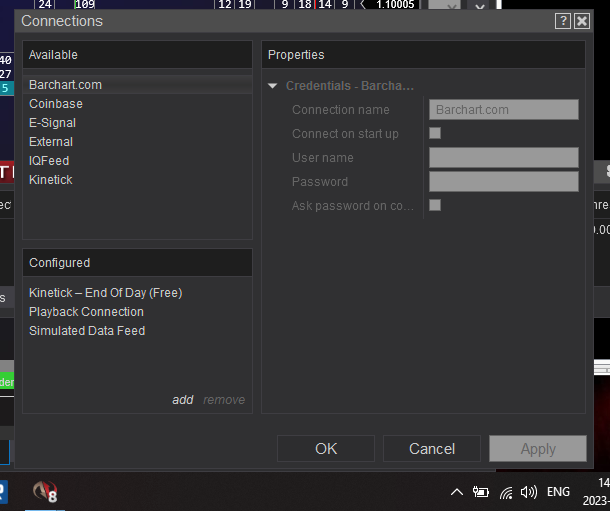This screenshot has height=511, width=610.
Task: Open the Wi-Fi network tray icon
Action: [x=506, y=492]
